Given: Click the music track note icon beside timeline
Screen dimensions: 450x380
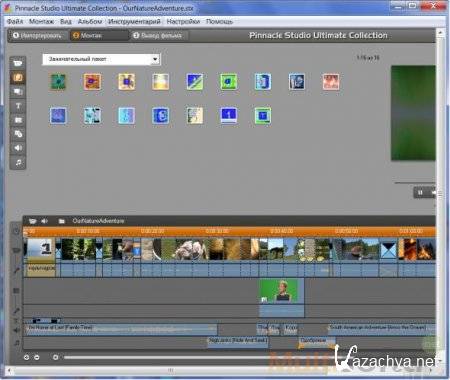Looking at the screenshot, I should [16, 343].
